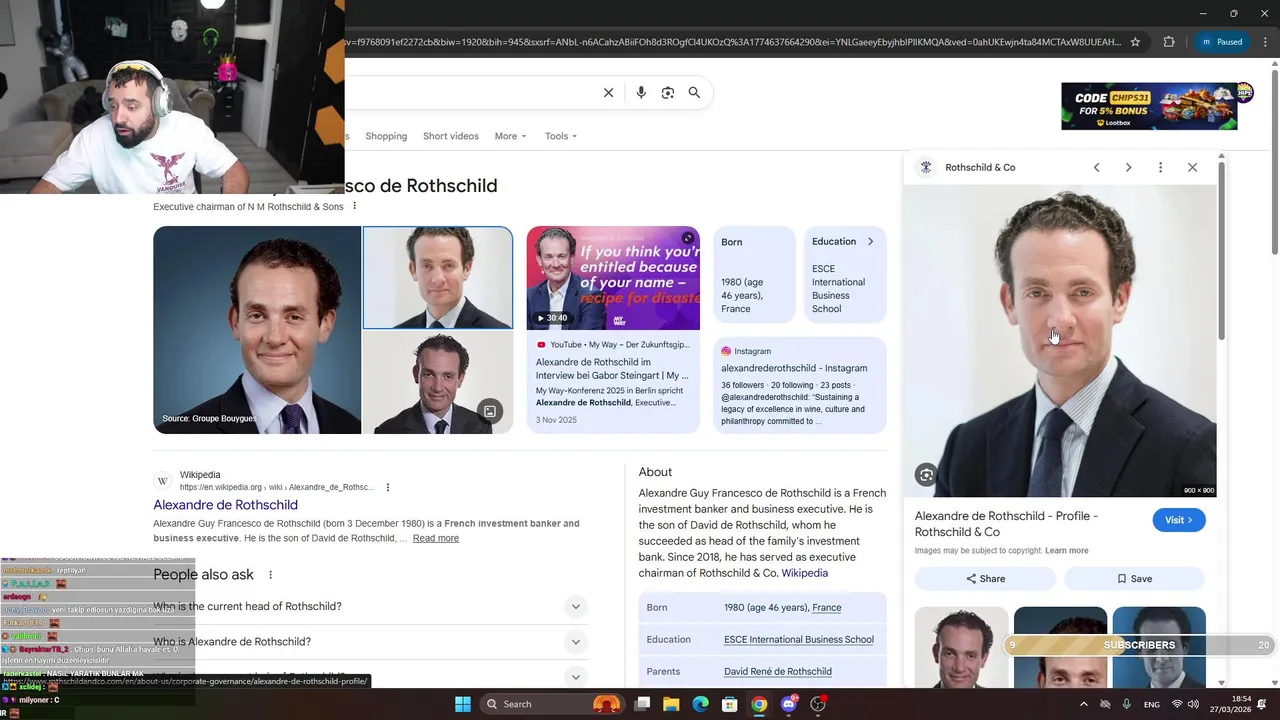Click the image gallery icon on the bottom portrait

point(489,411)
